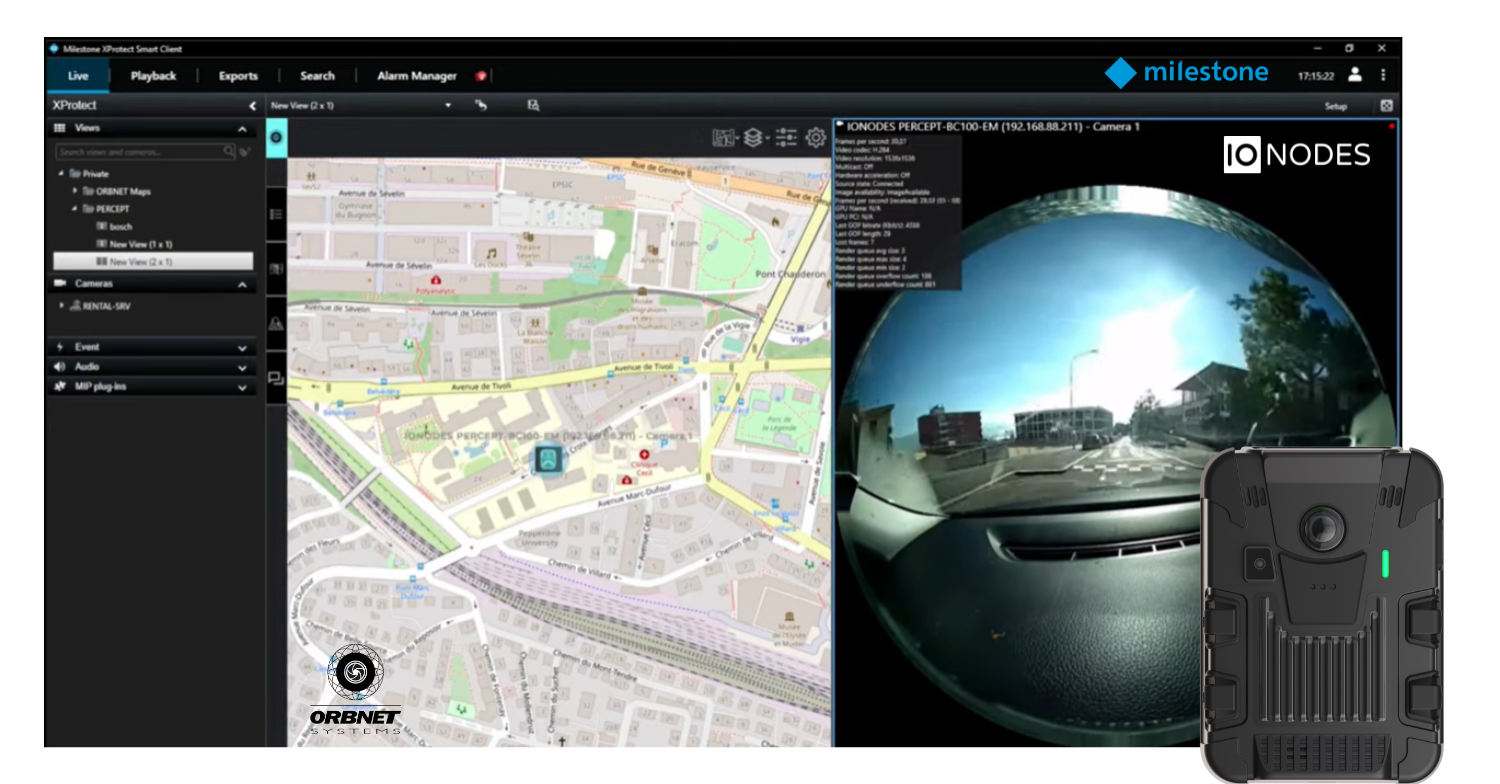This screenshot has width=1500, height=784.
Task: Open the New View (2 x 1) dropdown
Action: click(447, 105)
